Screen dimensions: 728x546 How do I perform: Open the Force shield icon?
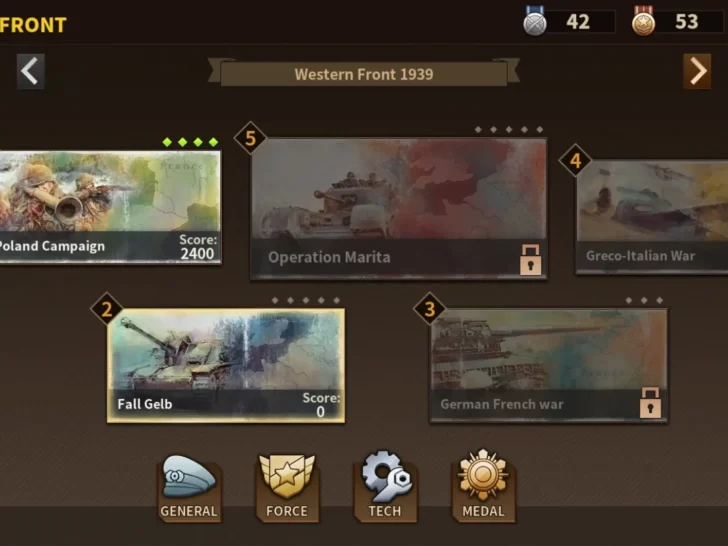(x=287, y=488)
